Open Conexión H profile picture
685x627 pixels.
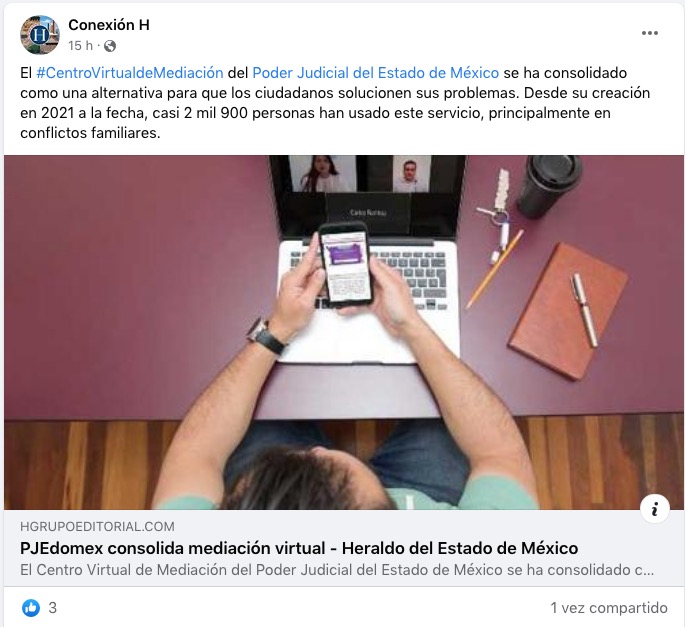point(40,35)
